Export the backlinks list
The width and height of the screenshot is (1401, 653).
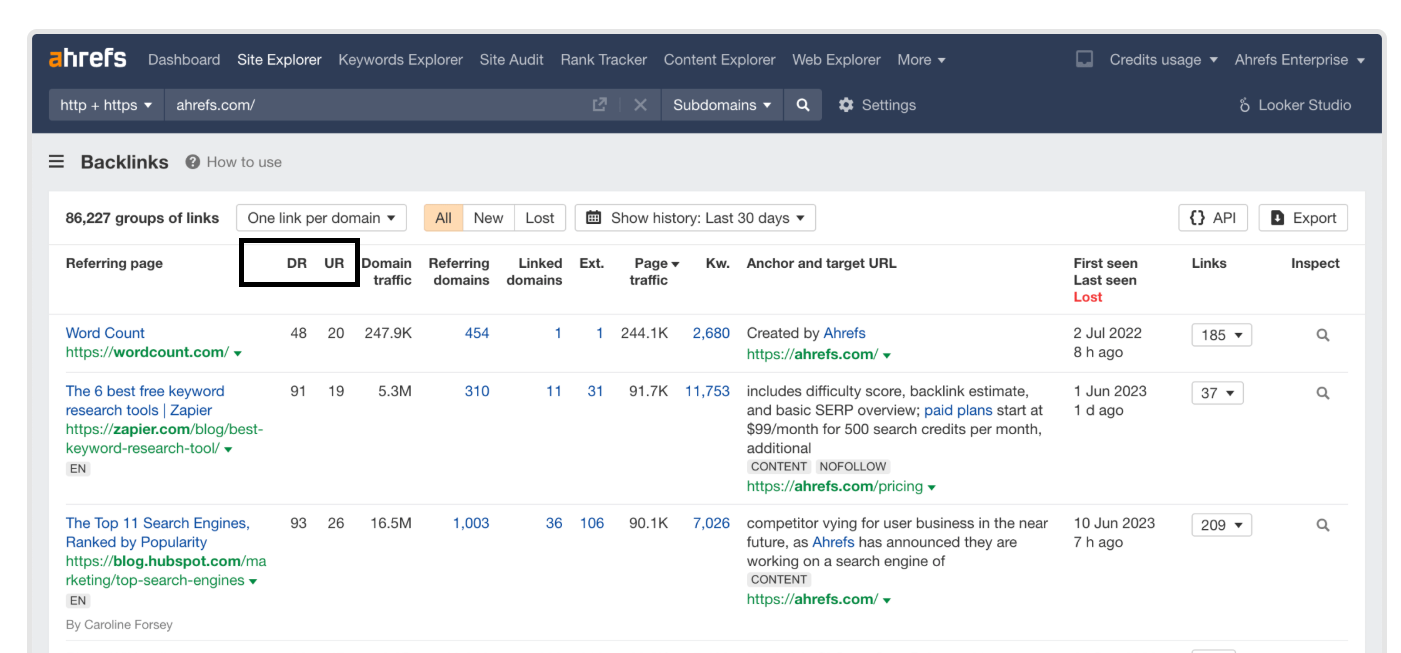point(1303,218)
